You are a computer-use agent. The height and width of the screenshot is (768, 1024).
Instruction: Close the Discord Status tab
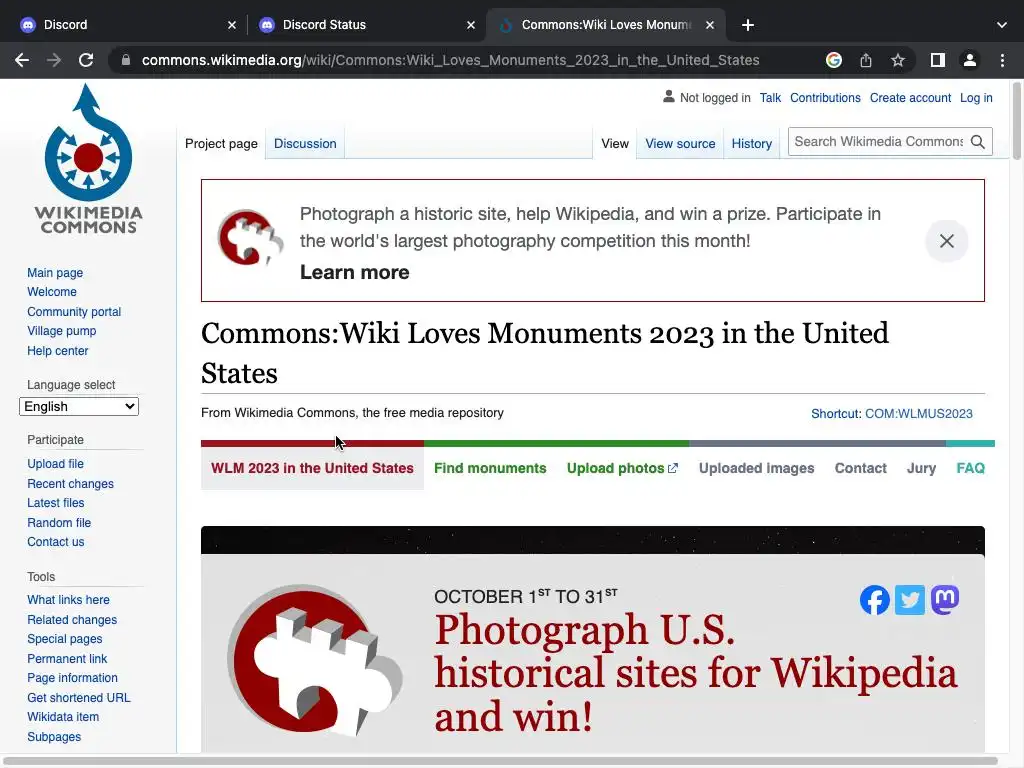471,25
